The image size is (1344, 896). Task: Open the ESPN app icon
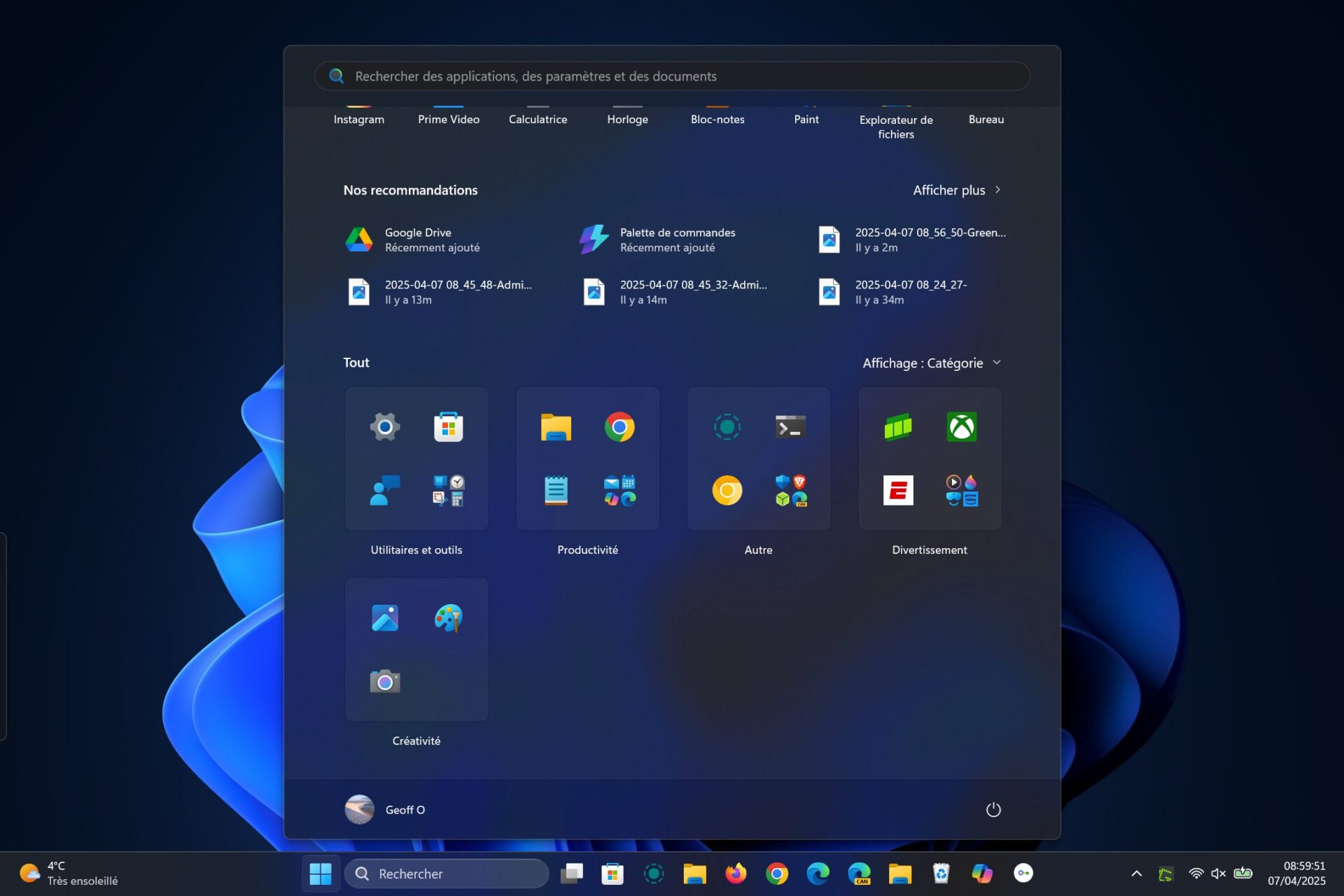(898, 490)
